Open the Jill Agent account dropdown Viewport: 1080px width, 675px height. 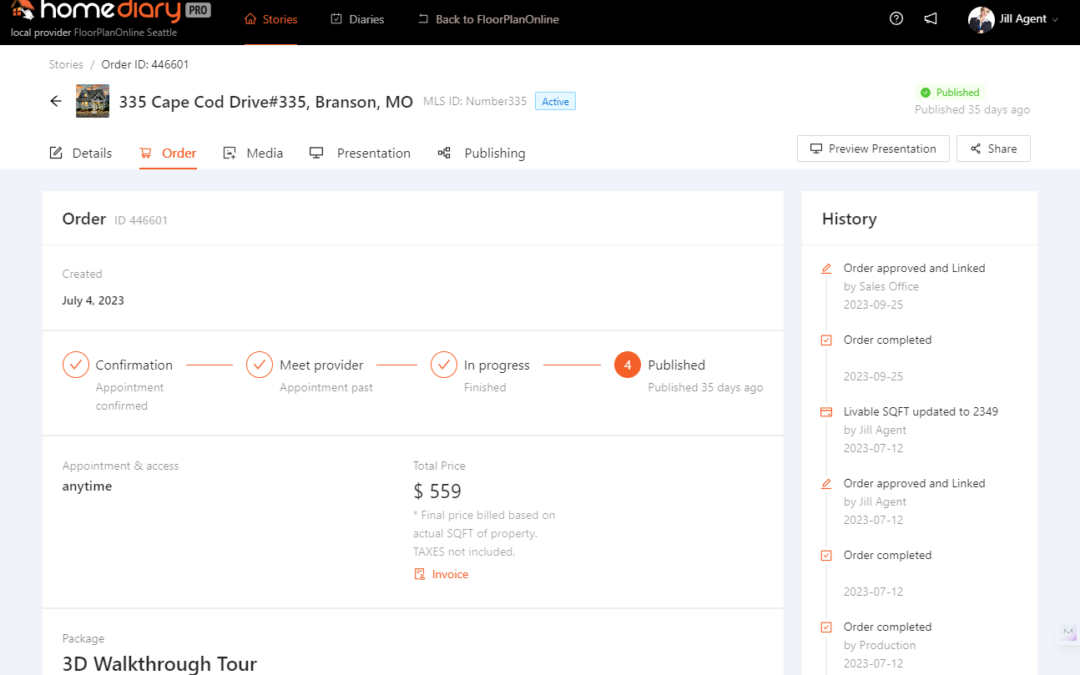[1013, 18]
